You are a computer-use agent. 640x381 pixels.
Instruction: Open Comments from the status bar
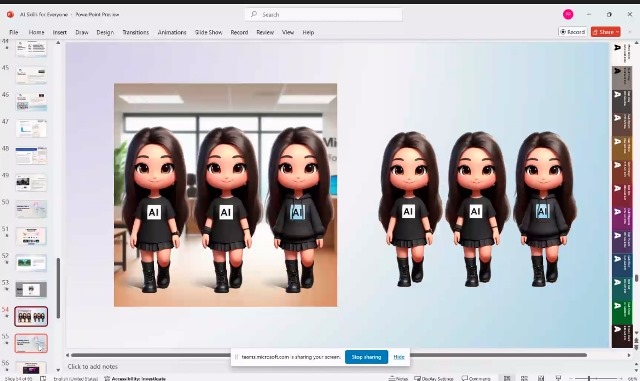(x=476, y=379)
